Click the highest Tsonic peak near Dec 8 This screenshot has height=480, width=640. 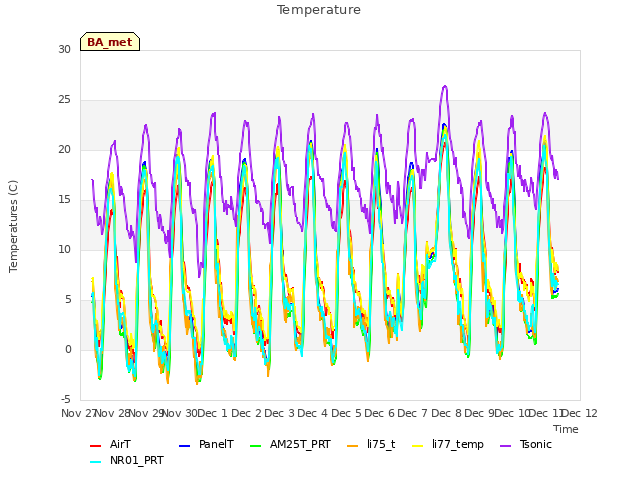point(445,86)
